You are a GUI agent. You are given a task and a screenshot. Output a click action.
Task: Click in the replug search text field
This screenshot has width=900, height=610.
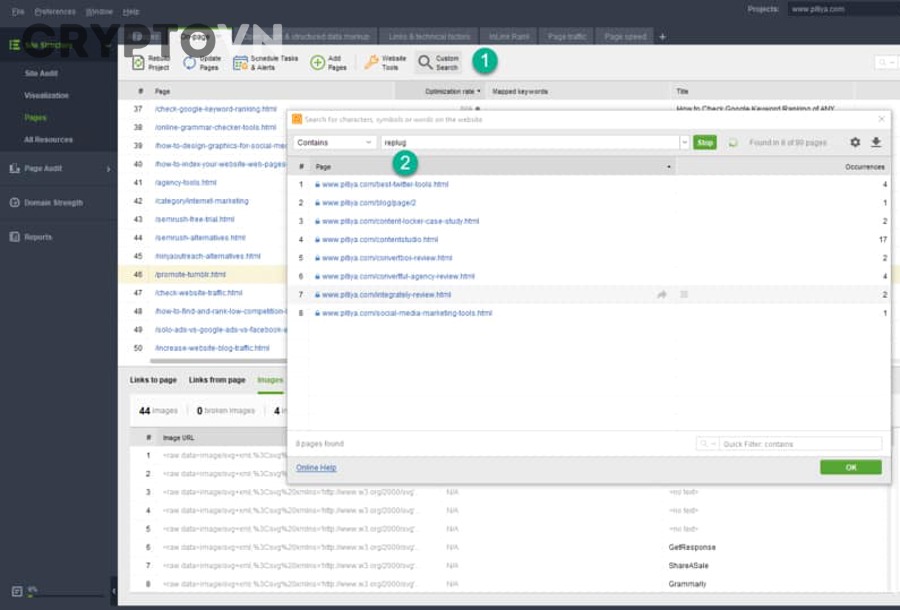click(x=530, y=142)
